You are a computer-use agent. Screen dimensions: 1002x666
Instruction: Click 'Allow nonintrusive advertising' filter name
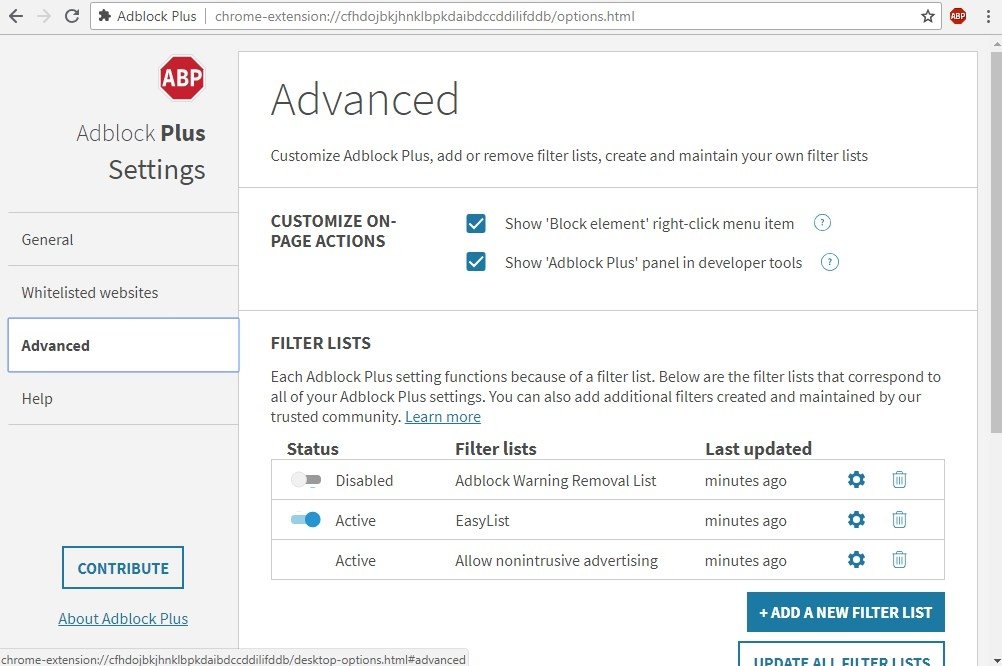(x=556, y=561)
